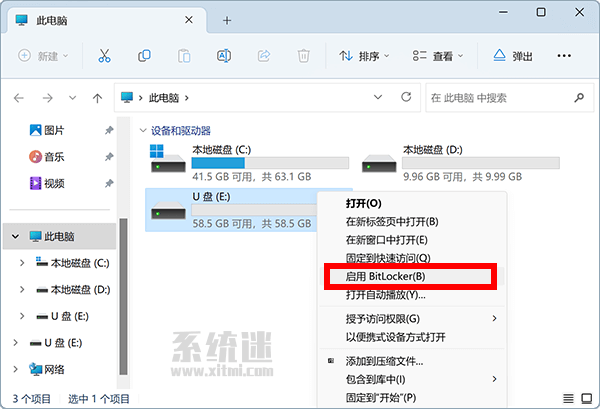This screenshot has height=409, width=600.
Task: Select 本地磁盘 (C:) drive tile
Action: point(249,163)
